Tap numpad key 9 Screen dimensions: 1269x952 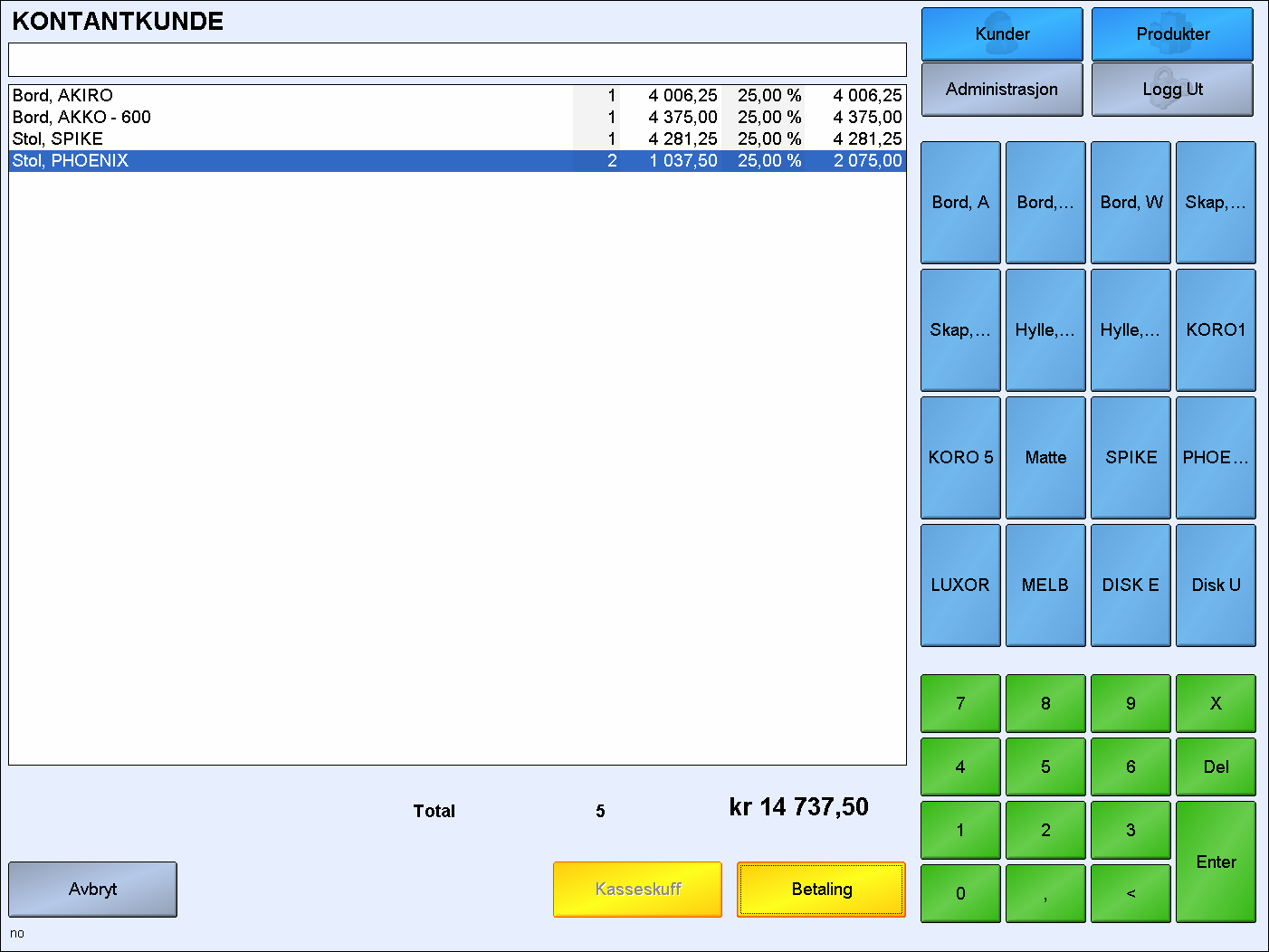pyautogui.click(x=1131, y=703)
